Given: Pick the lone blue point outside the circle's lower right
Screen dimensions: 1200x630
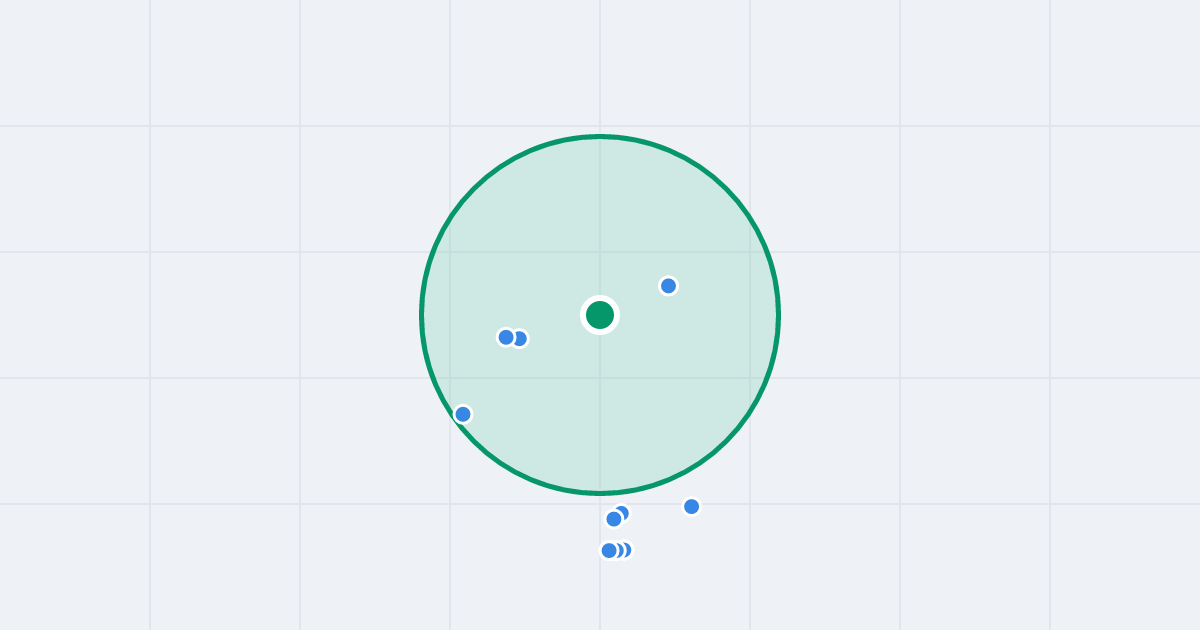Looking at the screenshot, I should 692,507.
